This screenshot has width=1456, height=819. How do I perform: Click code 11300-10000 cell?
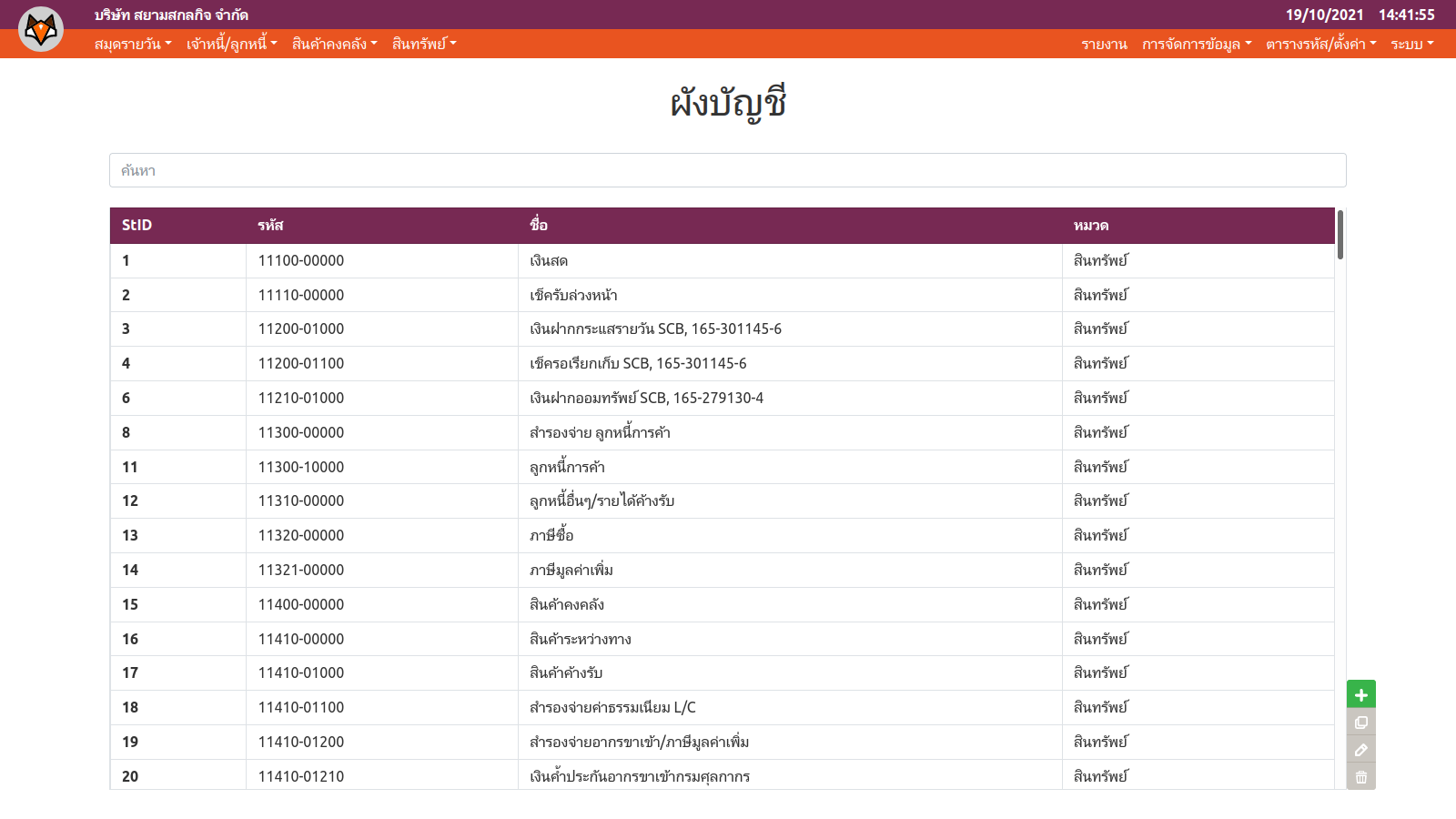[x=382, y=467]
